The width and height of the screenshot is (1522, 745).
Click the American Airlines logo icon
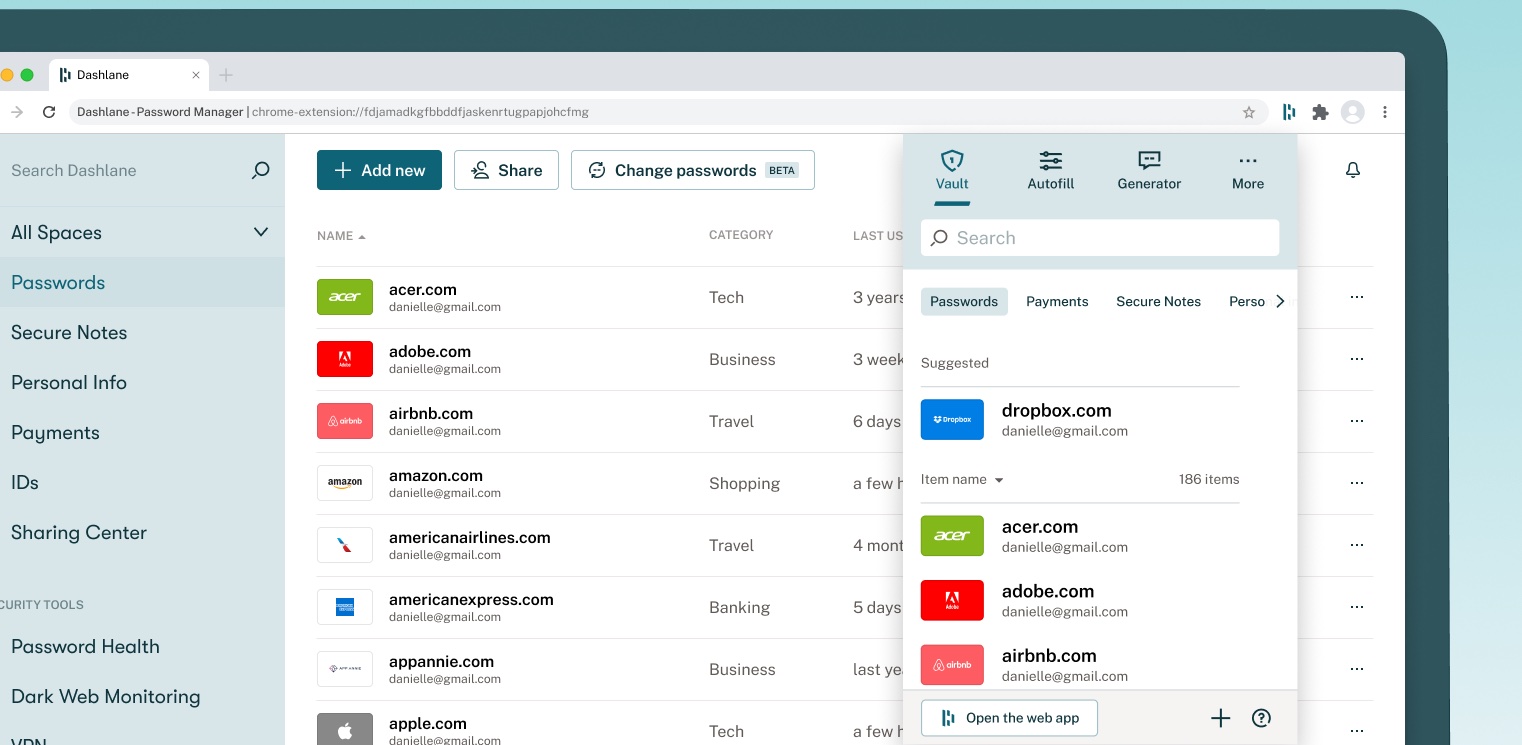[345, 545]
